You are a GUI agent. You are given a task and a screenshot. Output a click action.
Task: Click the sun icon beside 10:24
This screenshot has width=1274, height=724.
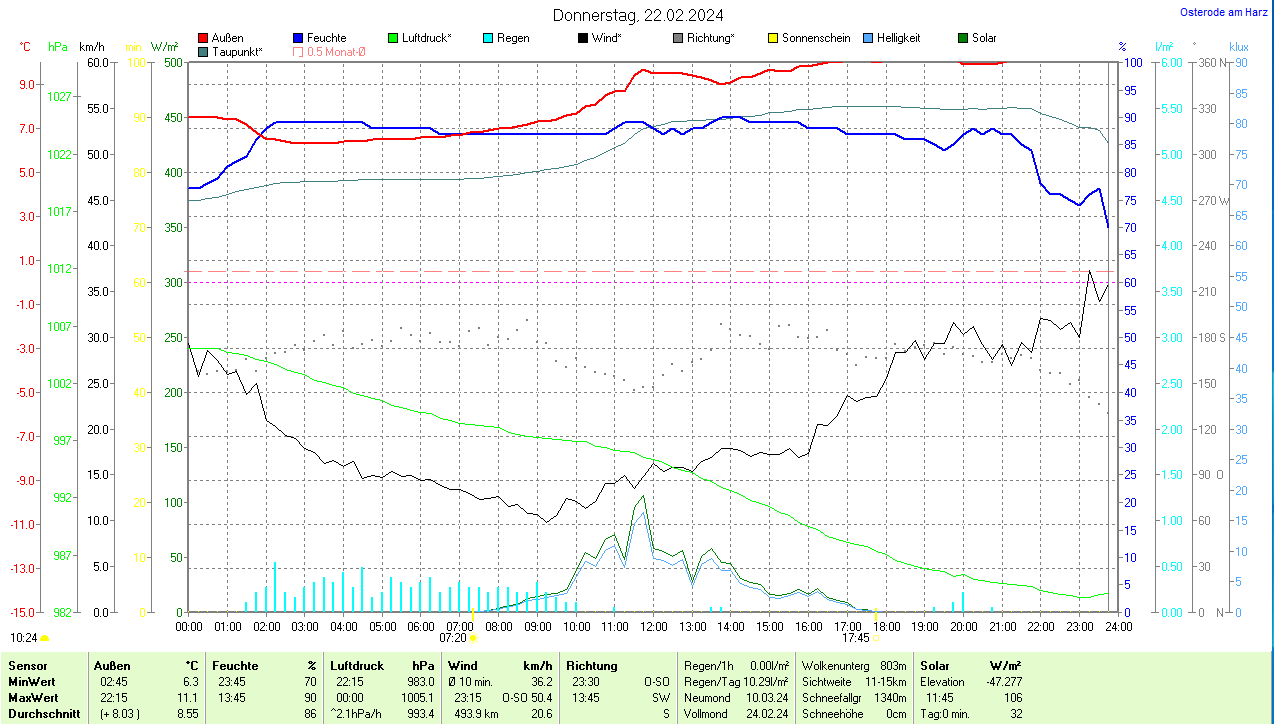click(44, 637)
